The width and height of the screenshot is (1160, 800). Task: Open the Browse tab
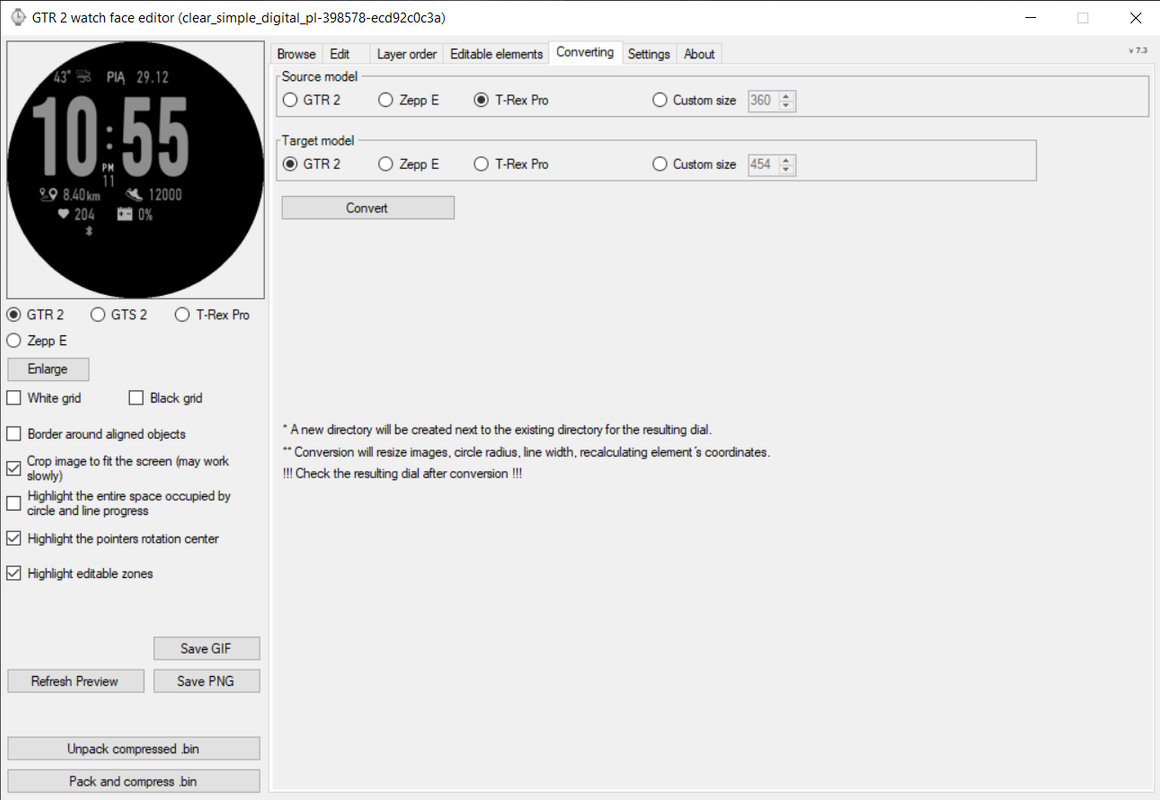pos(296,54)
